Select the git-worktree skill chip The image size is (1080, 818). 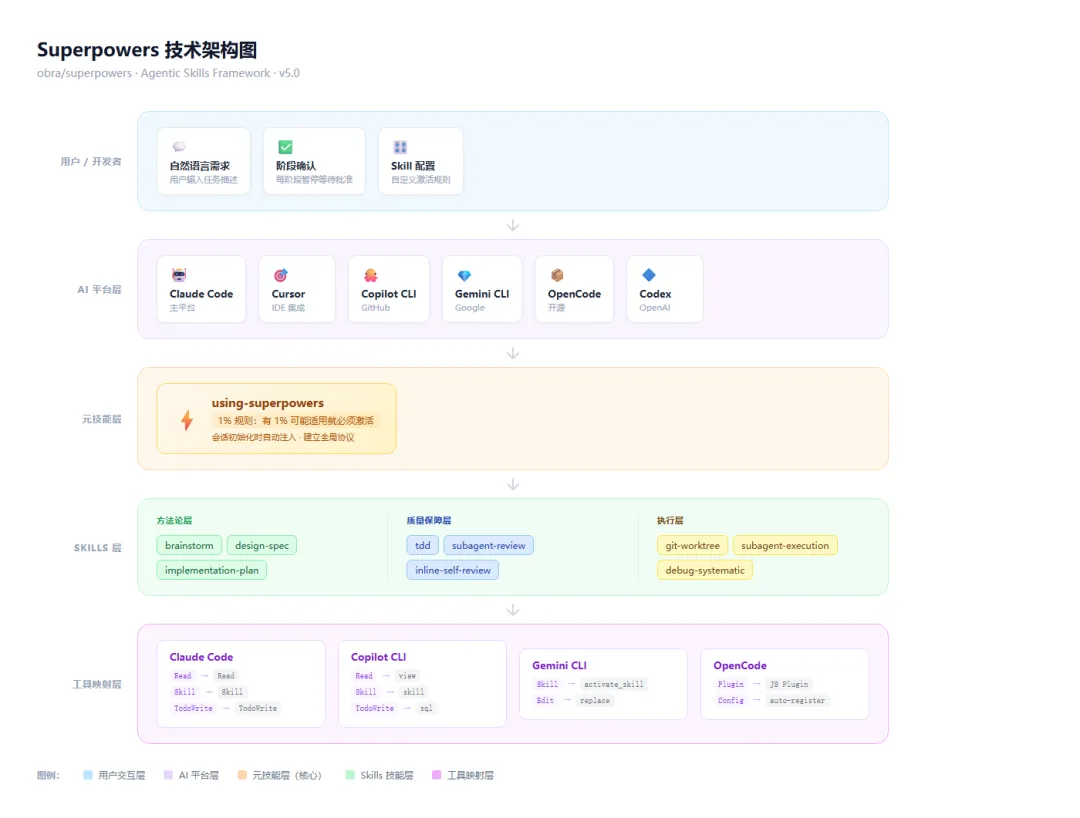click(692, 545)
